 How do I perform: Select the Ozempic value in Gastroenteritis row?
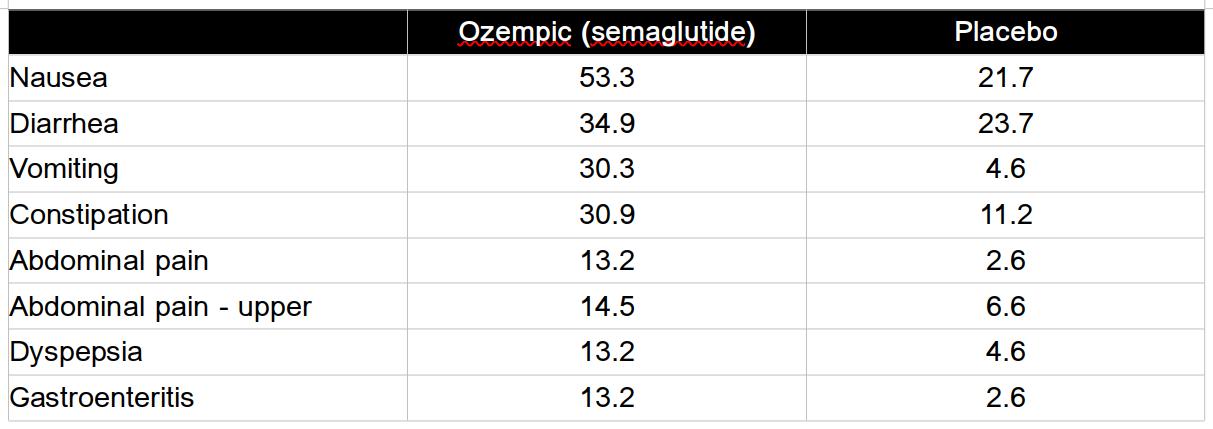click(x=606, y=398)
